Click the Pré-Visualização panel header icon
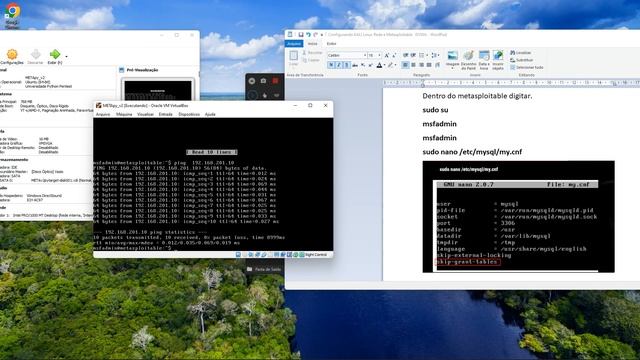 click(121, 70)
